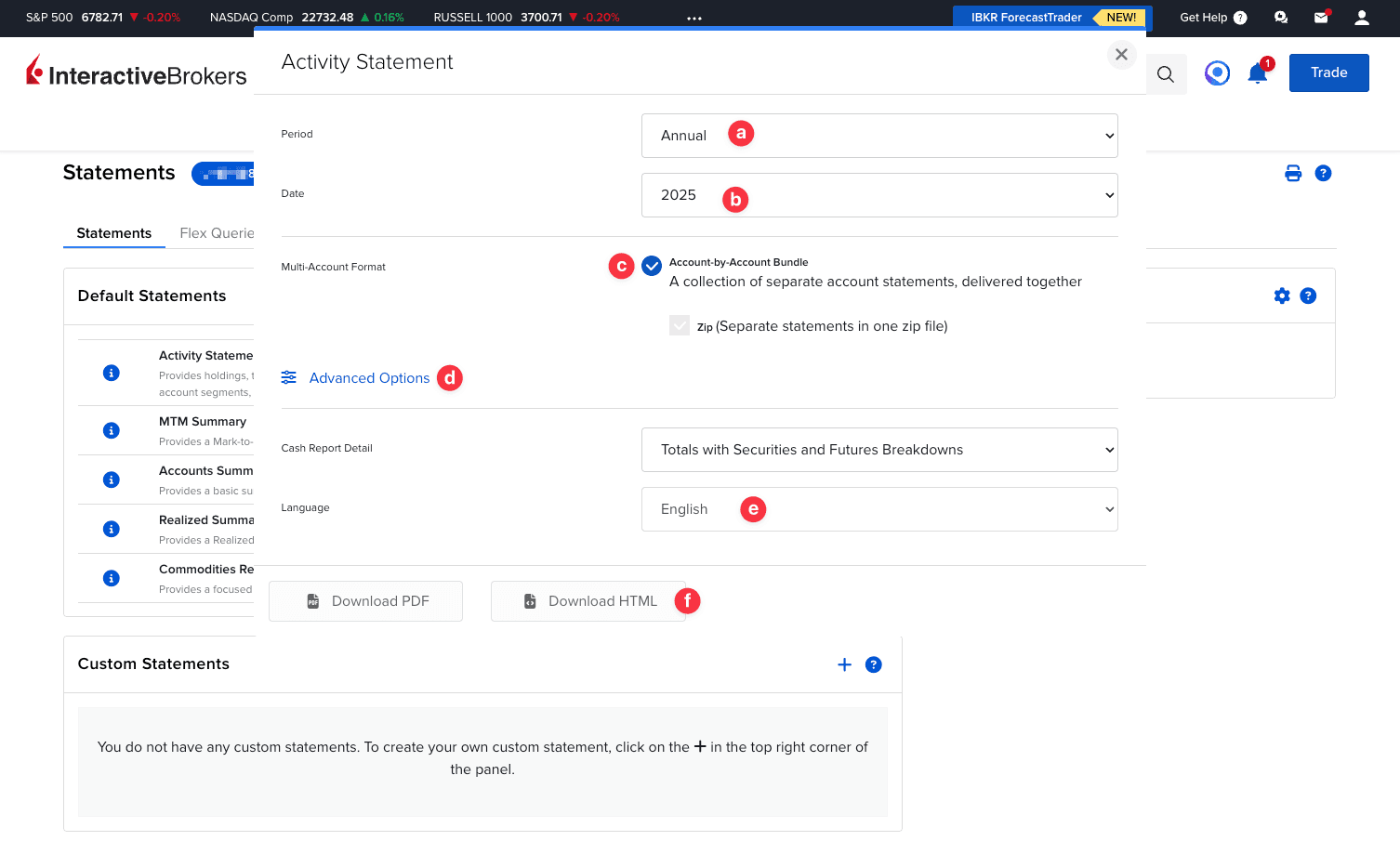
Task: Open the print icon above the statement panel
Action: (1292, 173)
